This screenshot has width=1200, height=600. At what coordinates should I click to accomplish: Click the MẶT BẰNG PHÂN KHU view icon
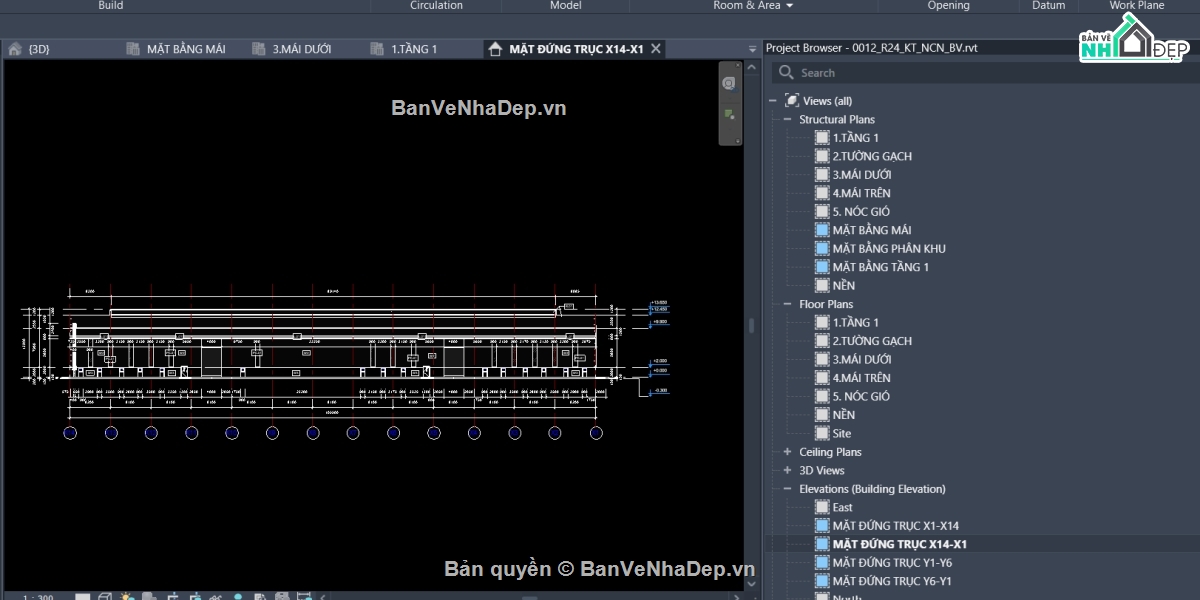[x=822, y=249]
